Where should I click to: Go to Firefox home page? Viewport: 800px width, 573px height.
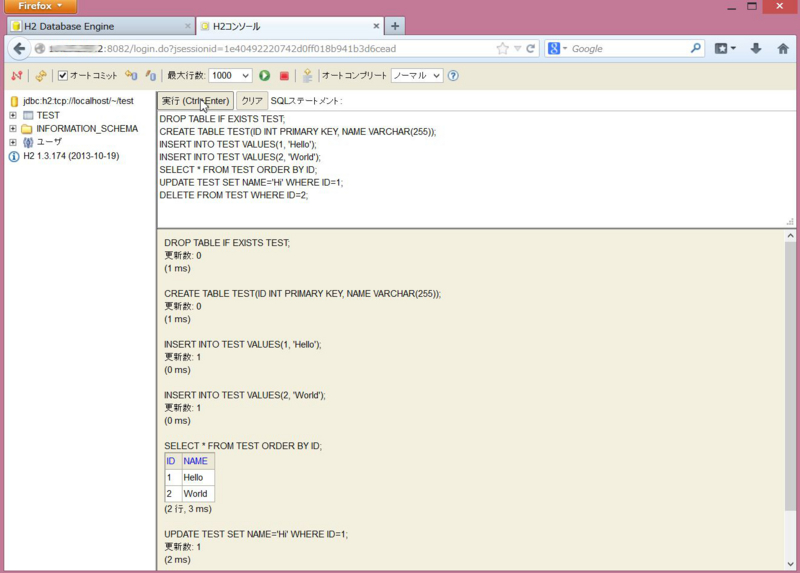(783, 48)
